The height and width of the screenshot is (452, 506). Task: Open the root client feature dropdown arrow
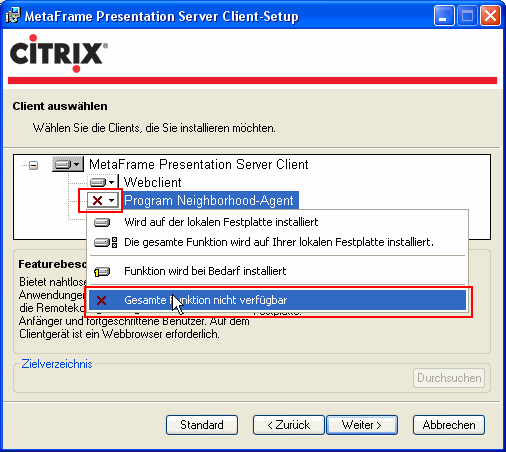[x=77, y=164]
